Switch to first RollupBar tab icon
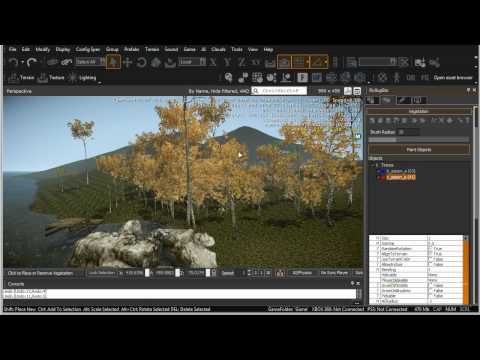Screen dimensions: 480x360 click(x=372, y=100)
